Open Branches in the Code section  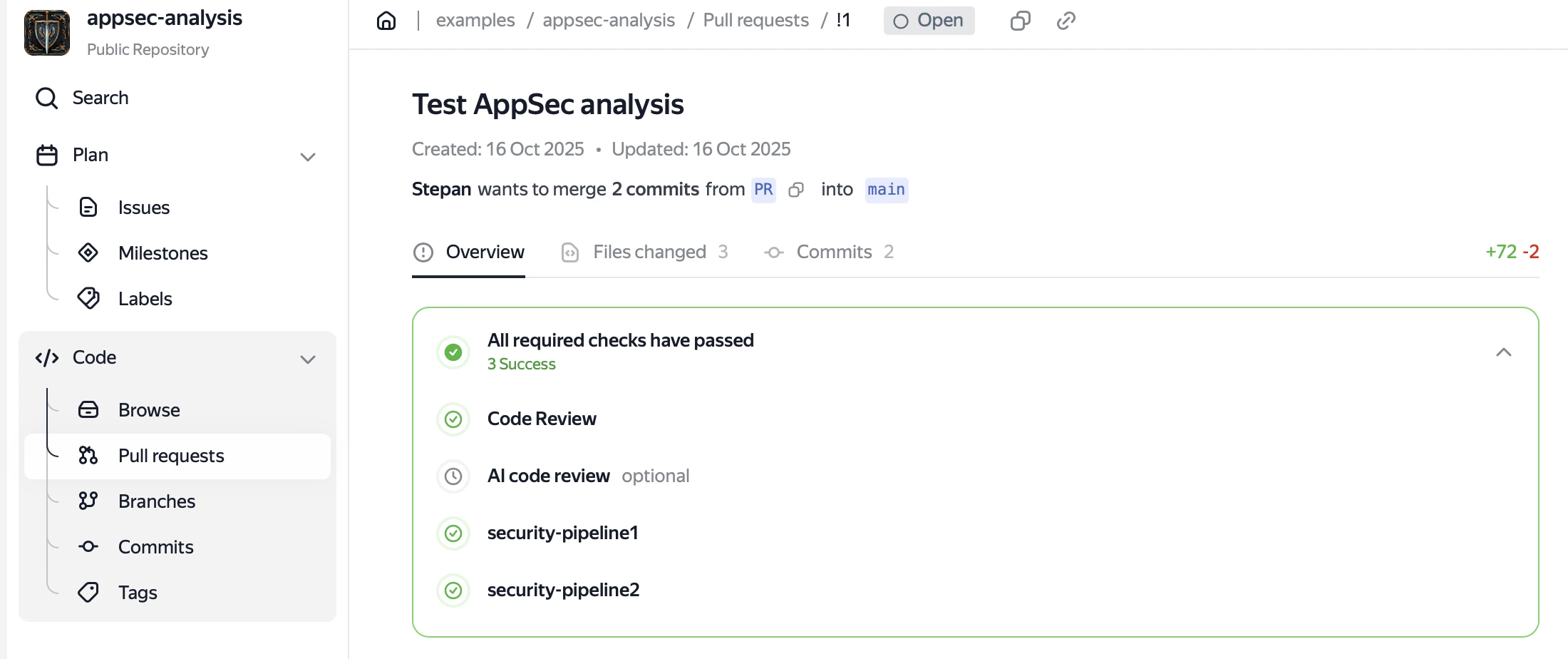[156, 501]
